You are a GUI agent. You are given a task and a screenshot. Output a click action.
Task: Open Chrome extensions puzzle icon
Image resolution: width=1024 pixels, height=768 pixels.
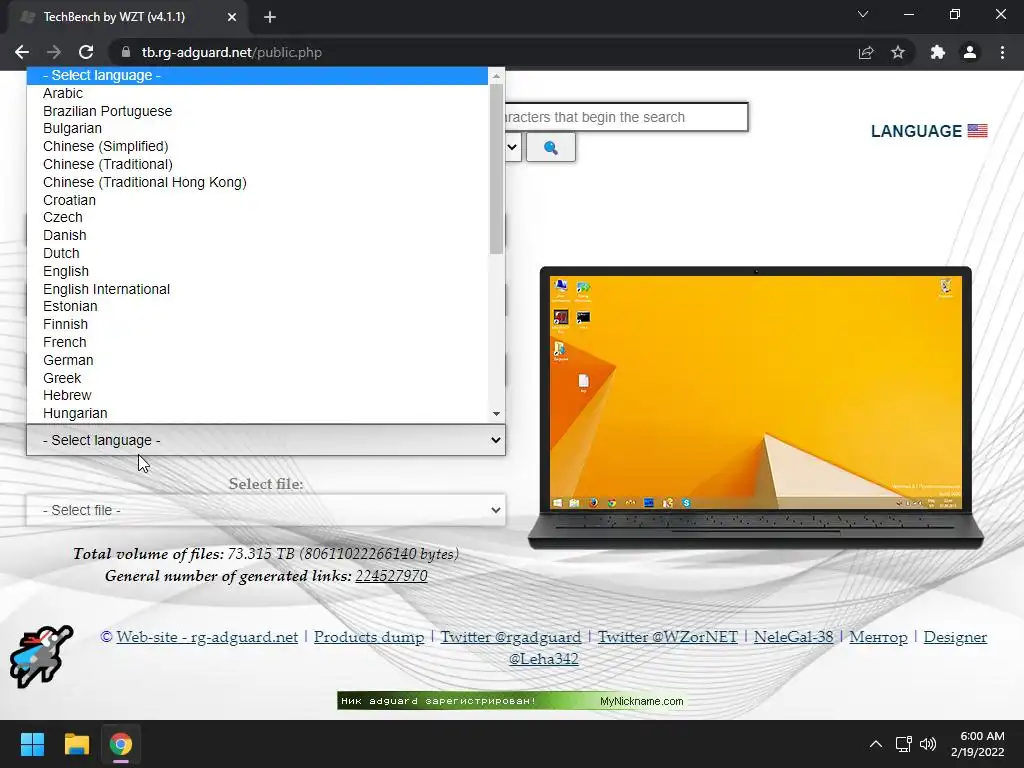(938, 52)
